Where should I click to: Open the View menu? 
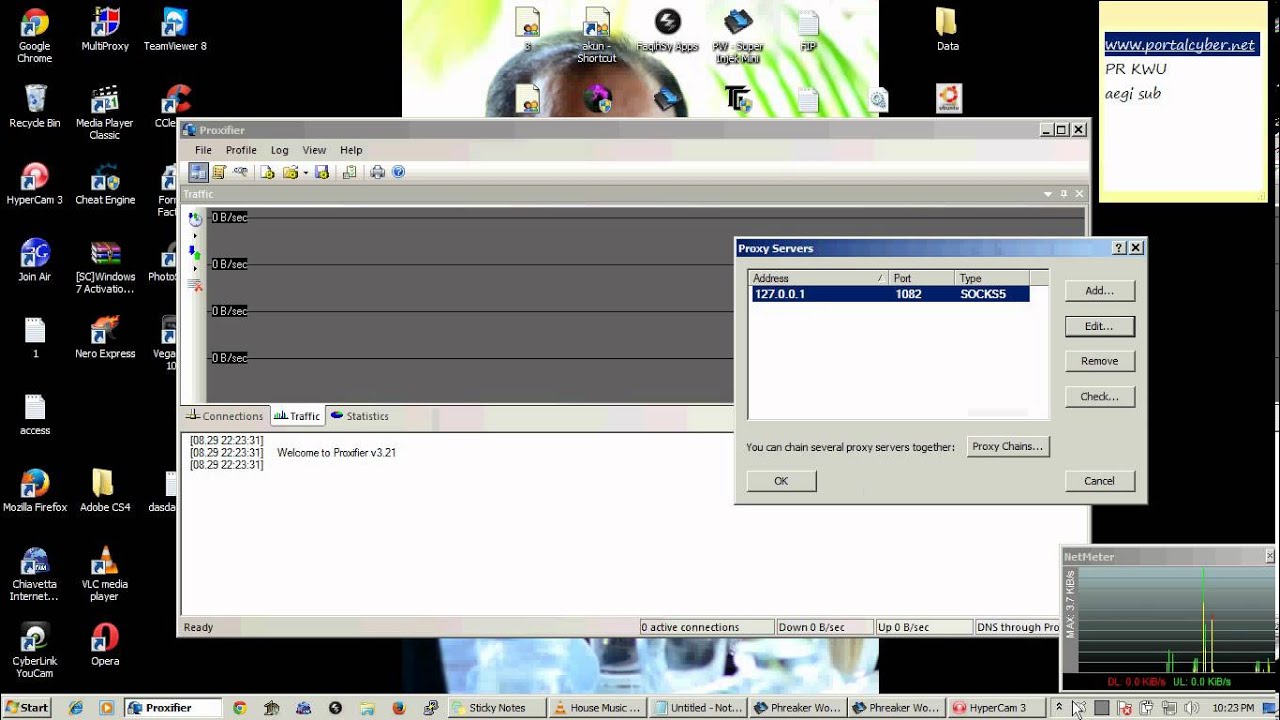click(314, 150)
